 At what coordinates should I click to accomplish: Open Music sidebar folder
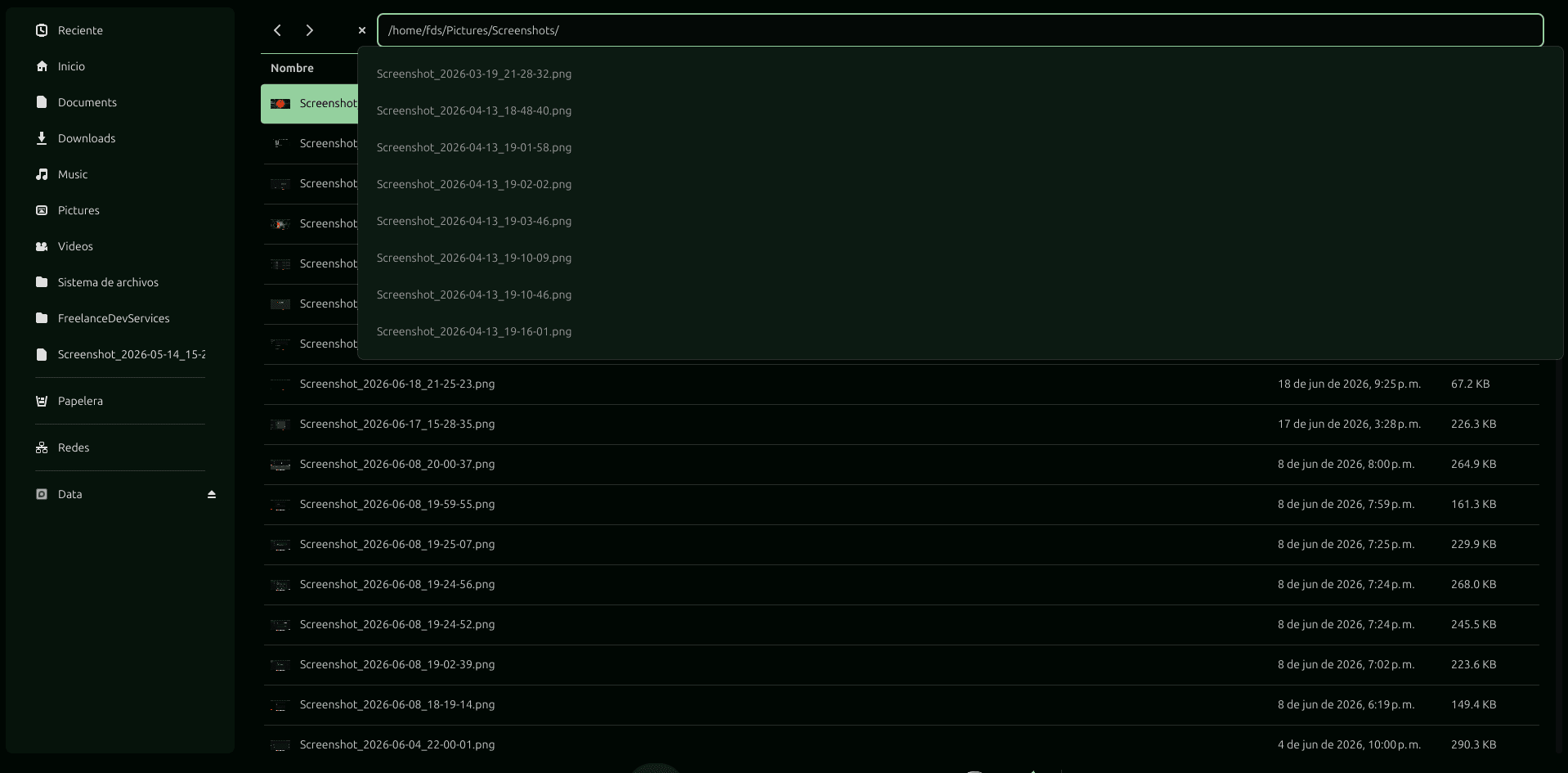(120, 174)
